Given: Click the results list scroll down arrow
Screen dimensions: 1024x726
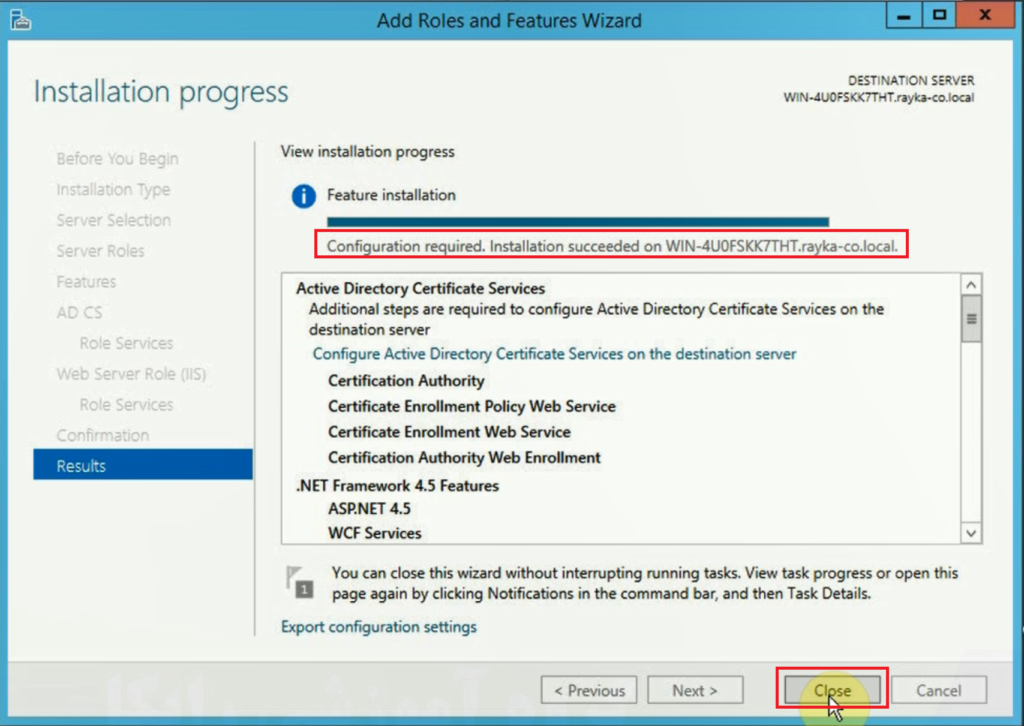Looking at the screenshot, I should tap(971, 533).
